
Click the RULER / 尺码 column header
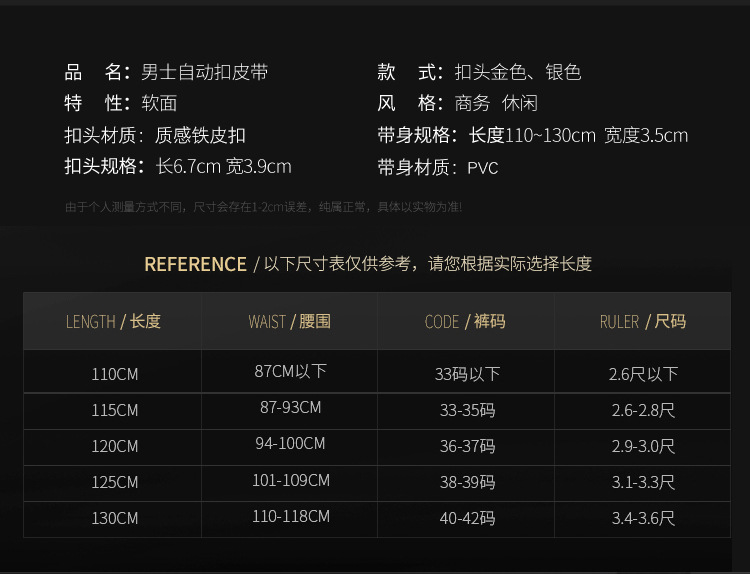point(643,322)
